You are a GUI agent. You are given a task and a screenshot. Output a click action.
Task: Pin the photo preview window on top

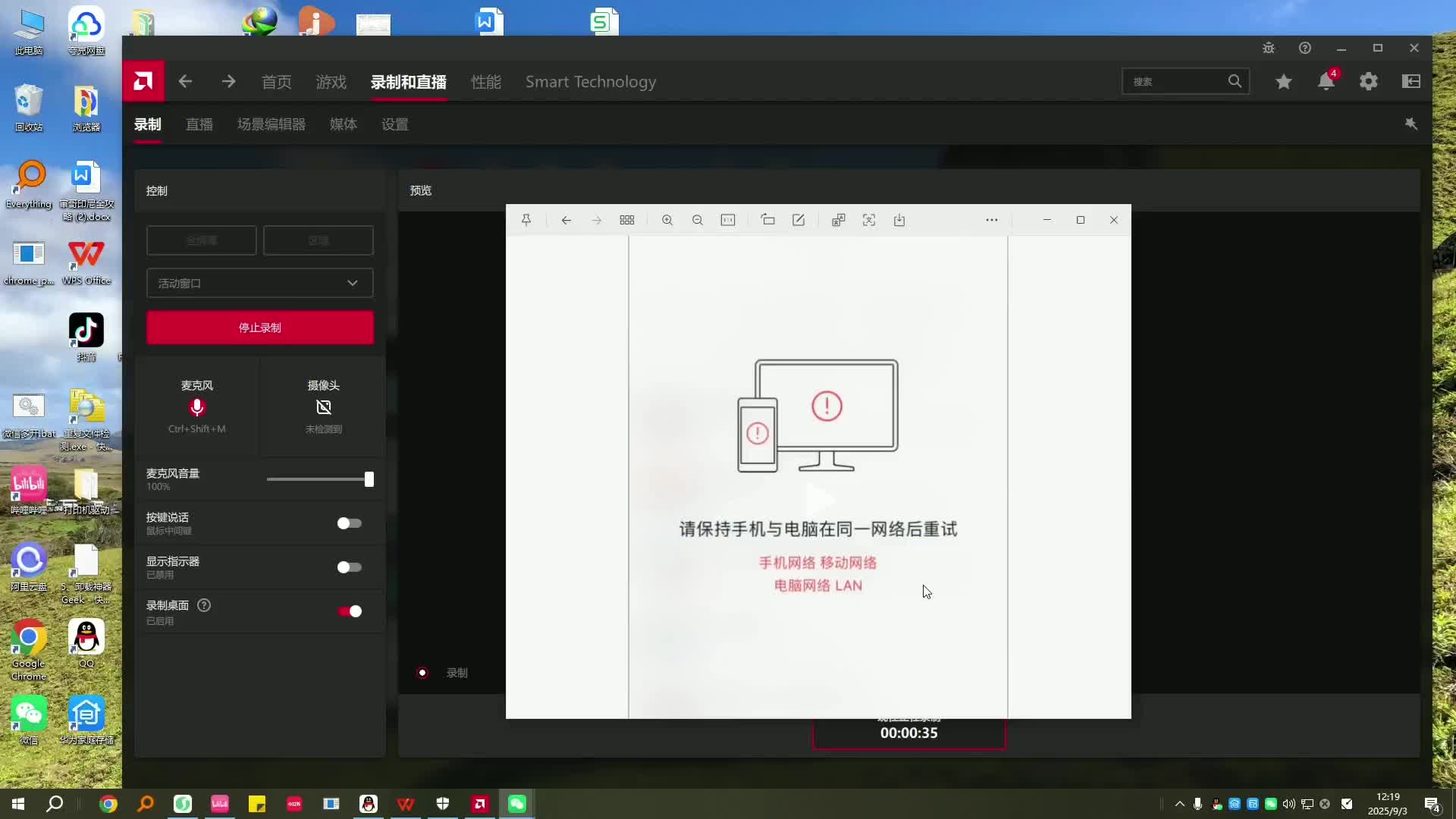pyautogui.click(x=527, y=220)
